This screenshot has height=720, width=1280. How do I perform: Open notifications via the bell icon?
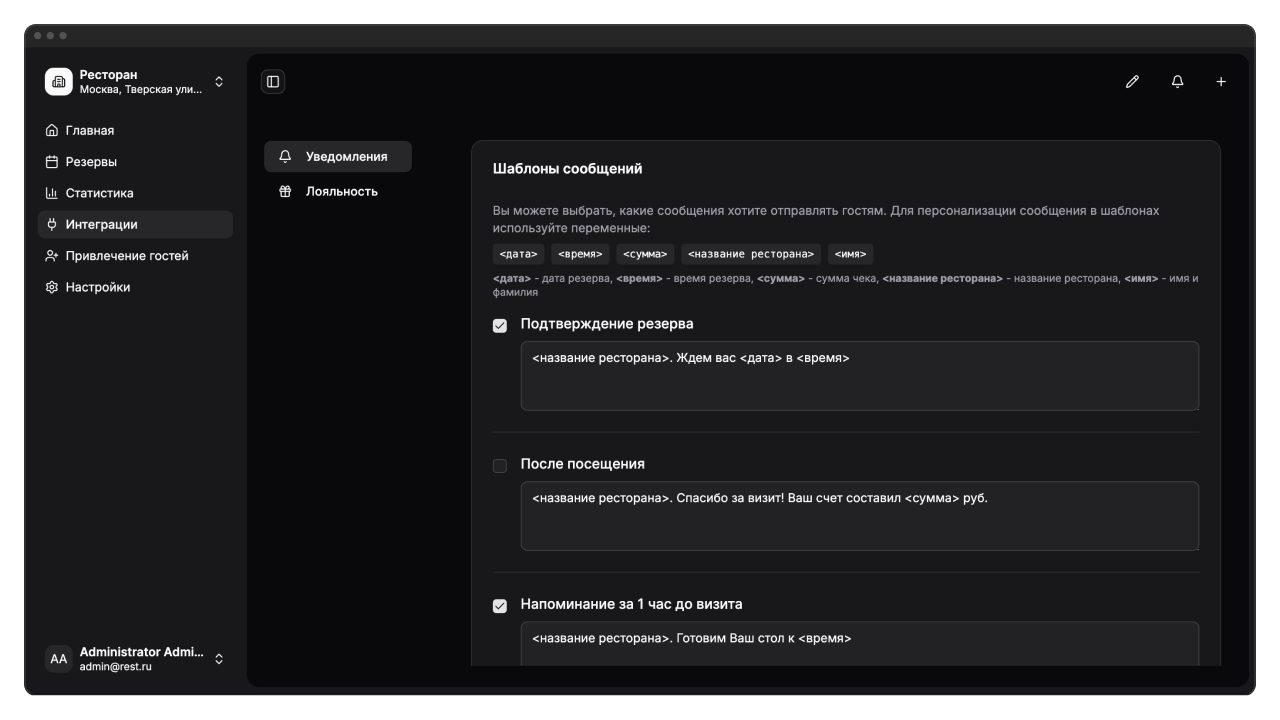click(x=1177, y=82)
